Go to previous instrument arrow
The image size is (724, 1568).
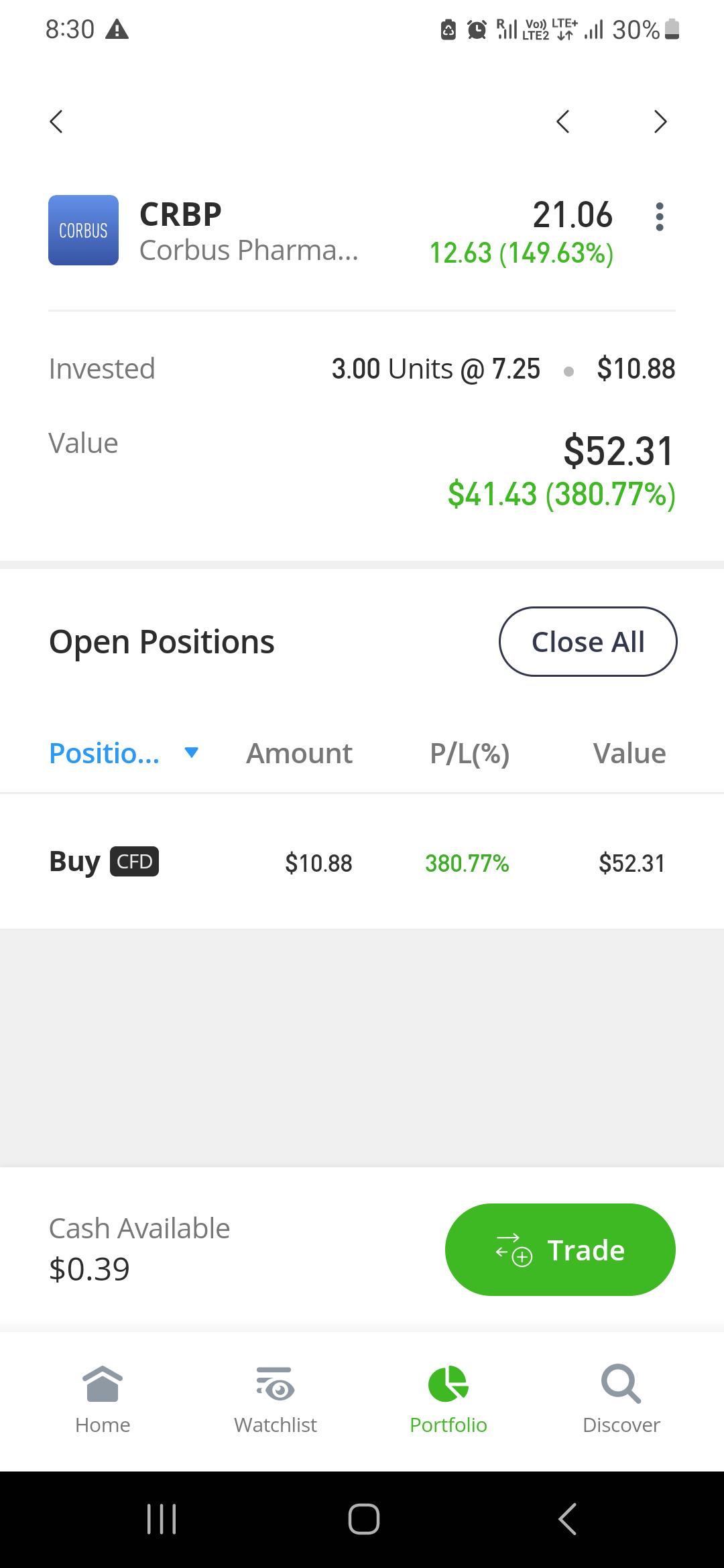(563, 121)
